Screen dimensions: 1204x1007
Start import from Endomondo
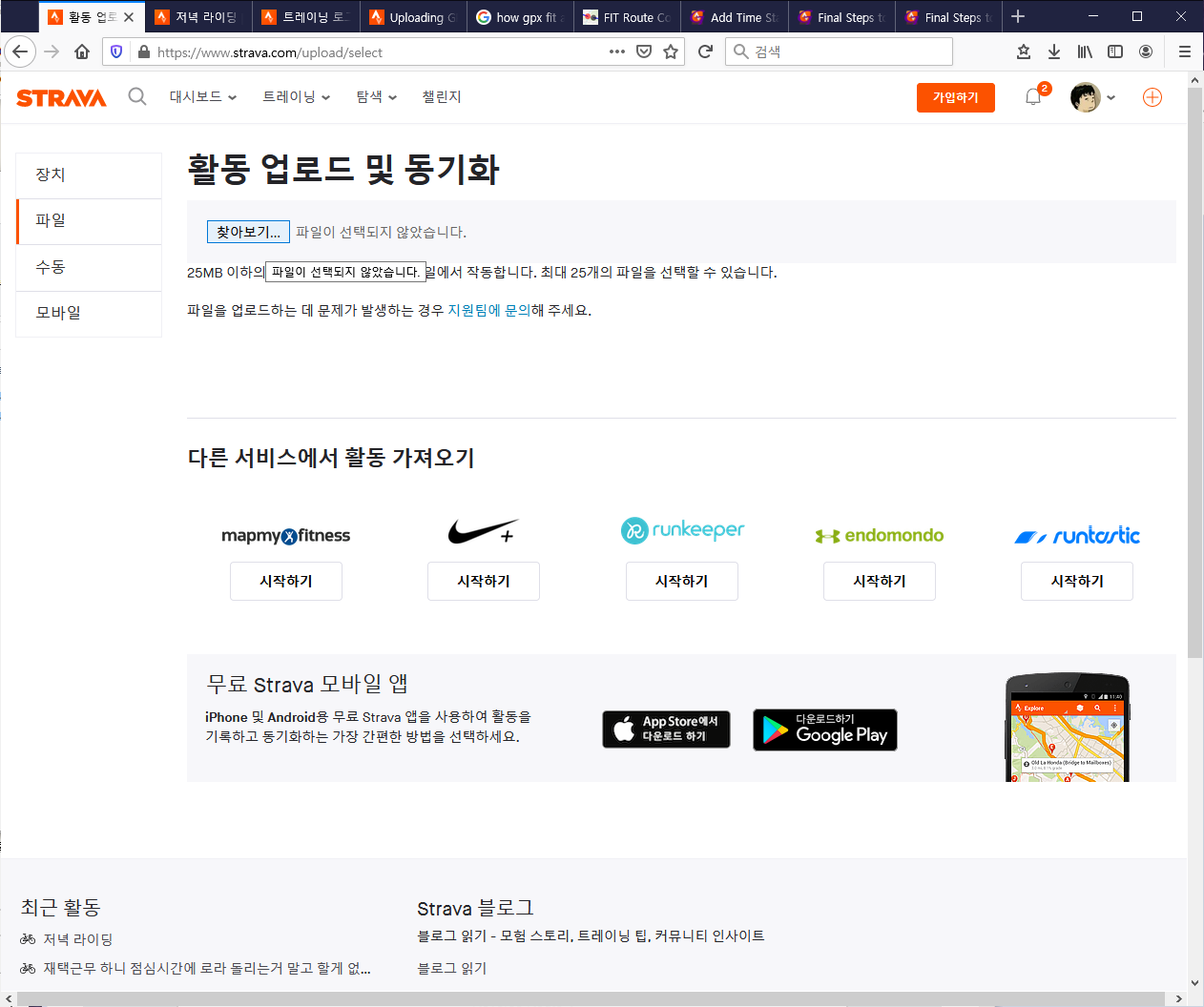click(880, 581)
